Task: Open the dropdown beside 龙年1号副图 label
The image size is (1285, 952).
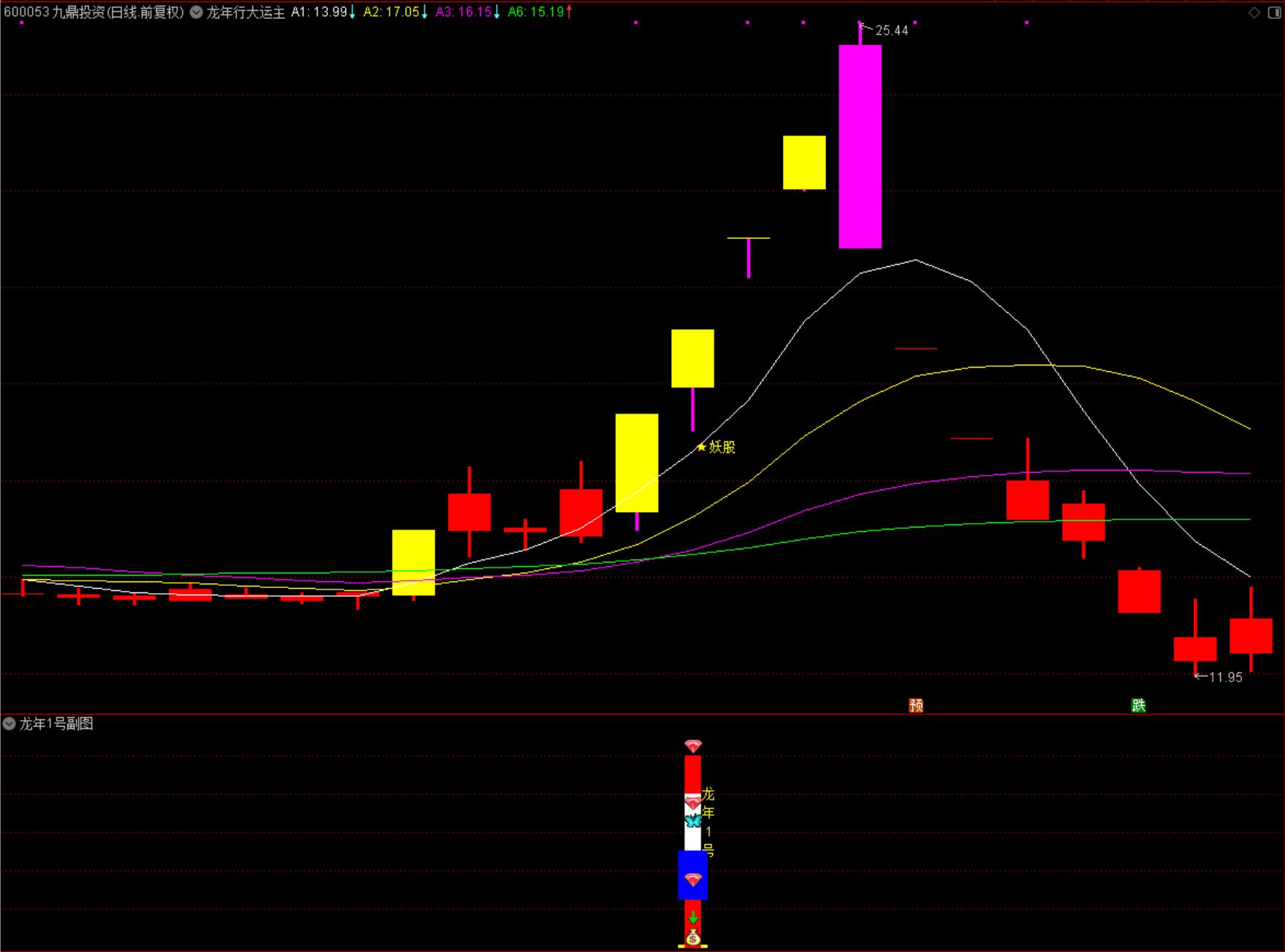Action: pos(9,724)
